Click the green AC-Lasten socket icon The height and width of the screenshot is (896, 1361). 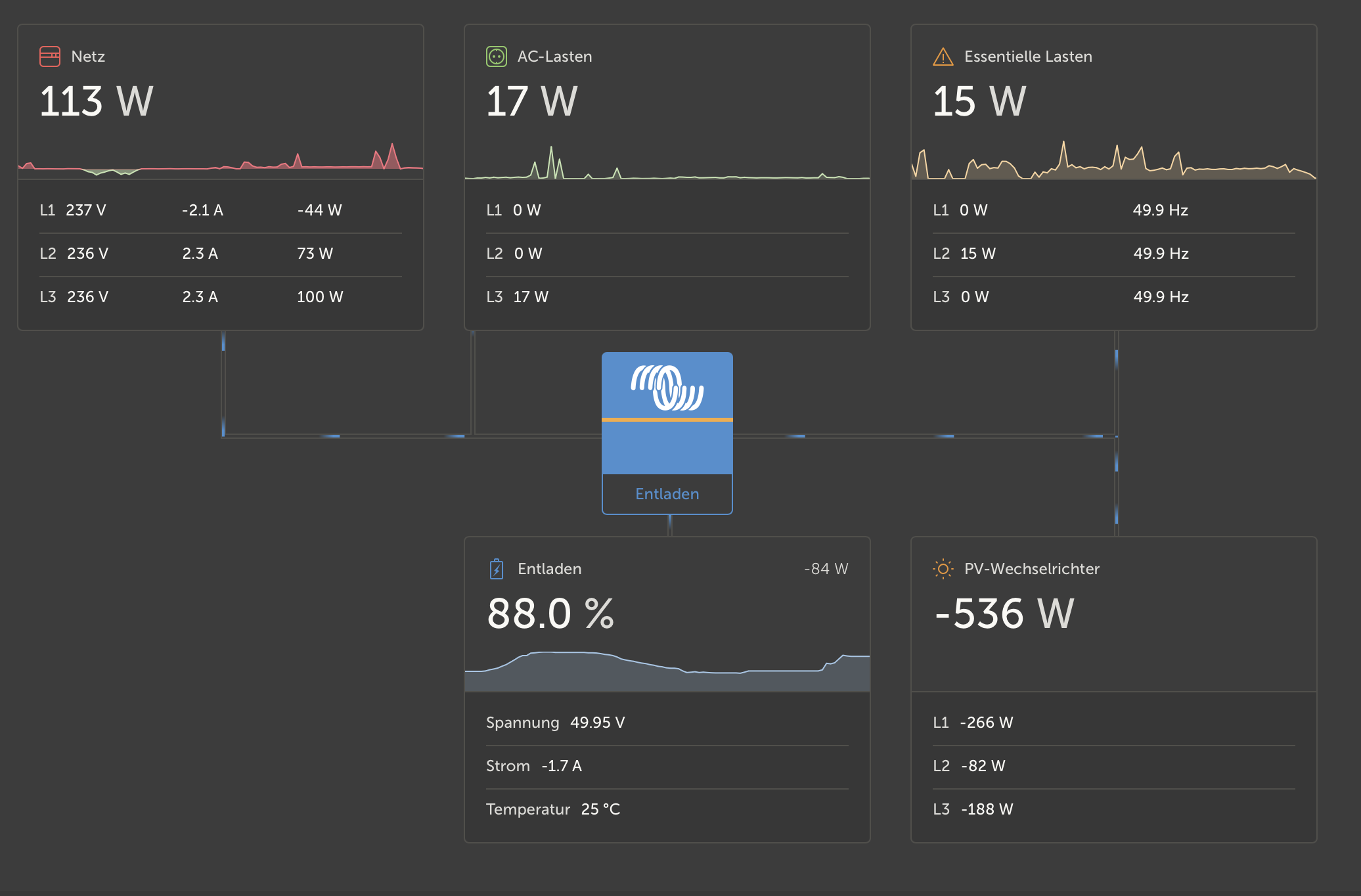coord(497,56)
